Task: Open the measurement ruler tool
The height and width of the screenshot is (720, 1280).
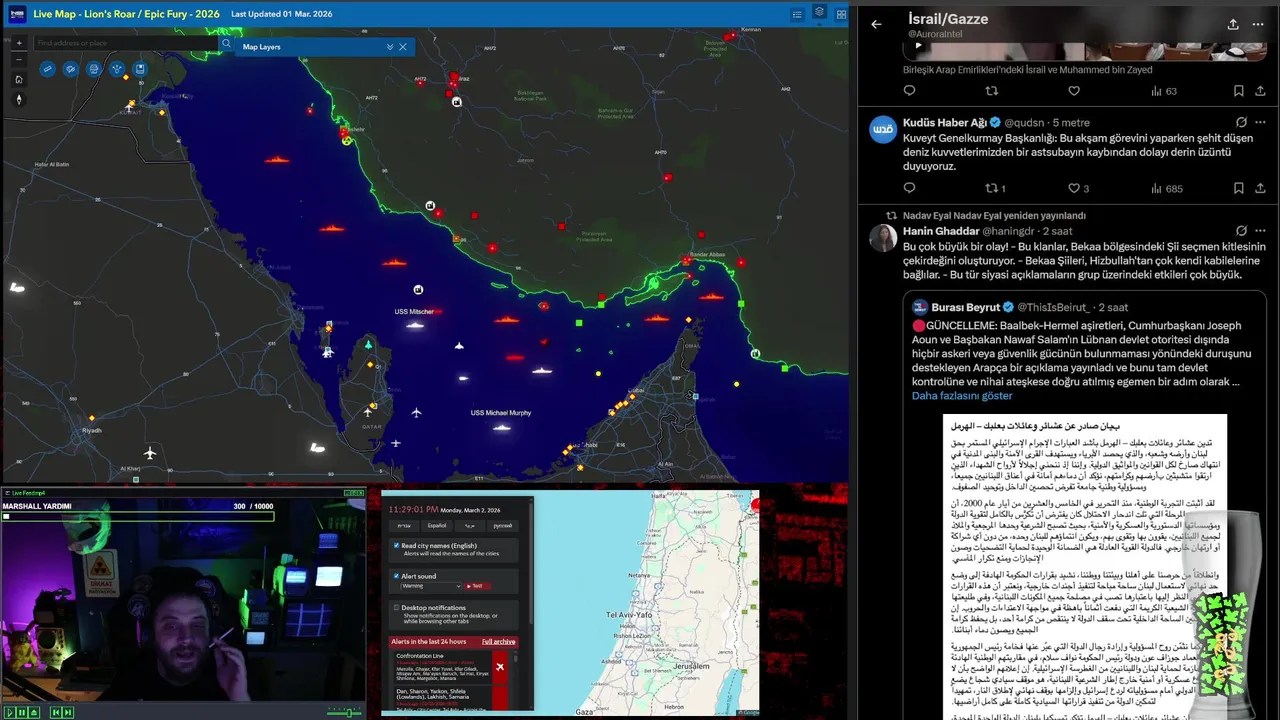Action: pos(47,69)
